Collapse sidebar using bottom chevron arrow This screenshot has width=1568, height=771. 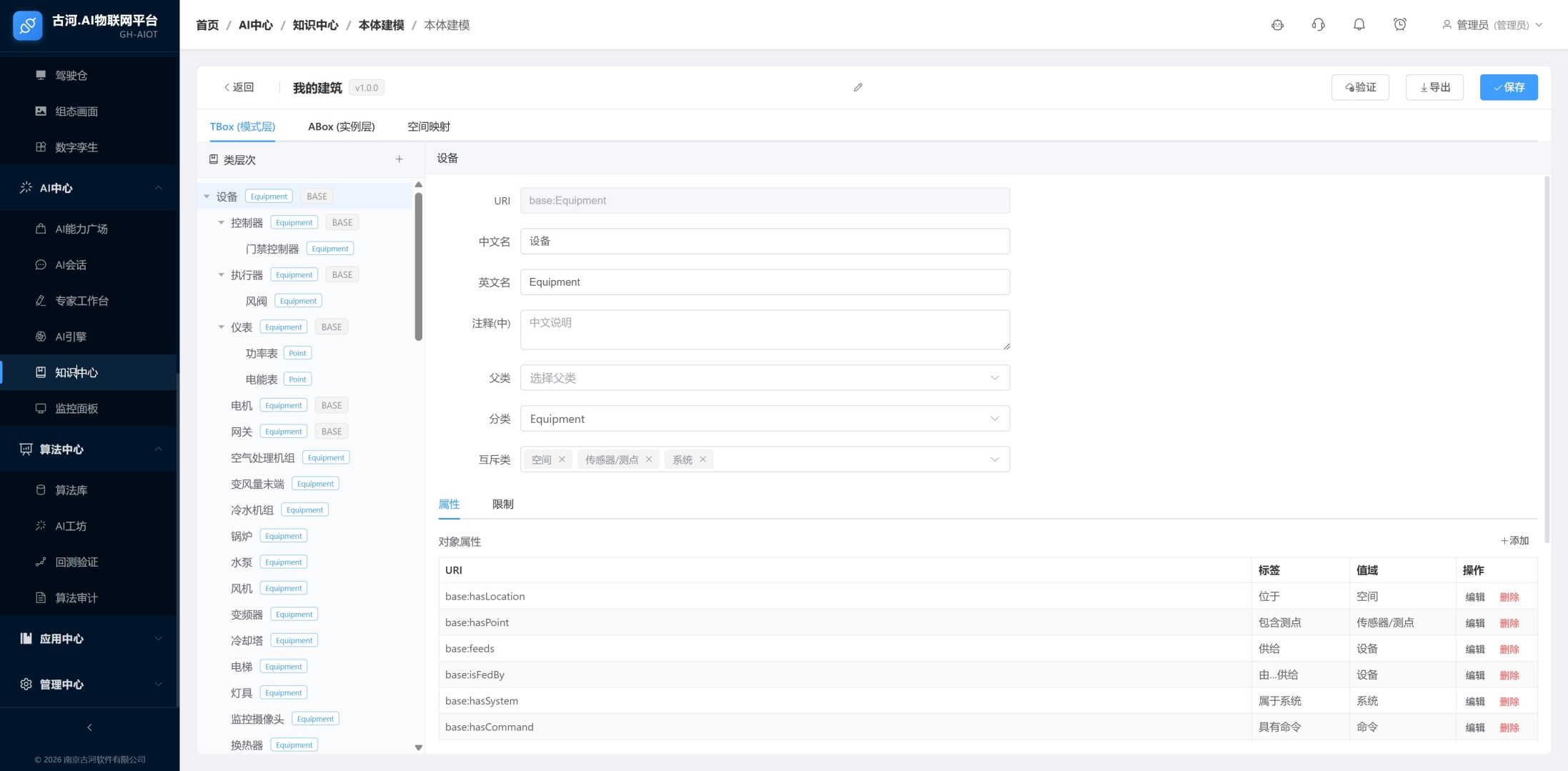pyautogui.click(x=89, y=727)
